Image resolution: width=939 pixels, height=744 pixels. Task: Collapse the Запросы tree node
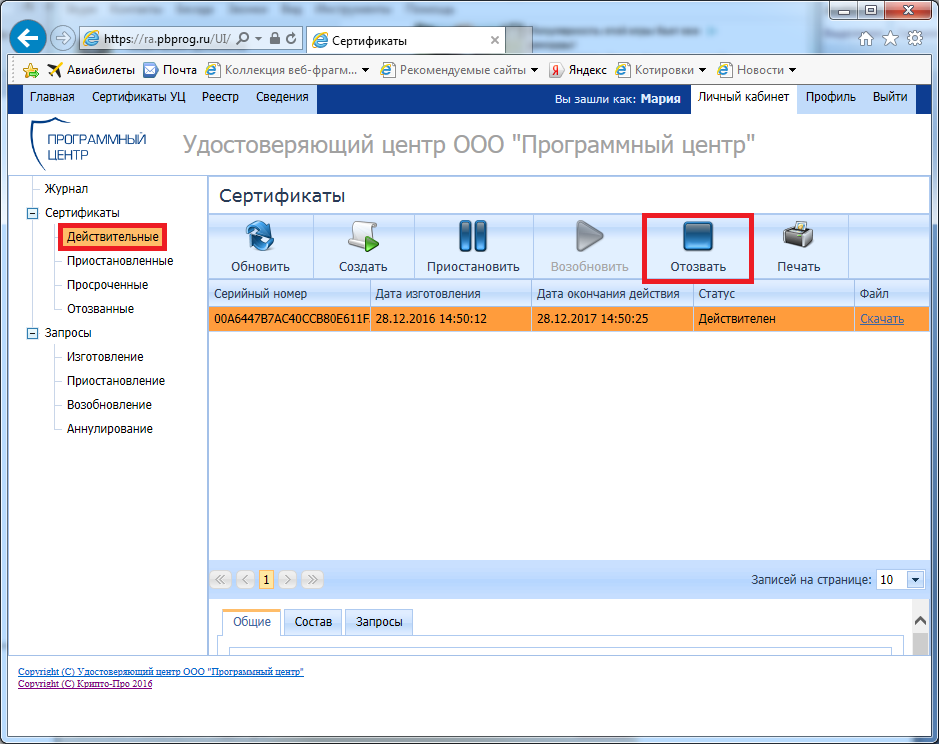click(x=32, y=333)
